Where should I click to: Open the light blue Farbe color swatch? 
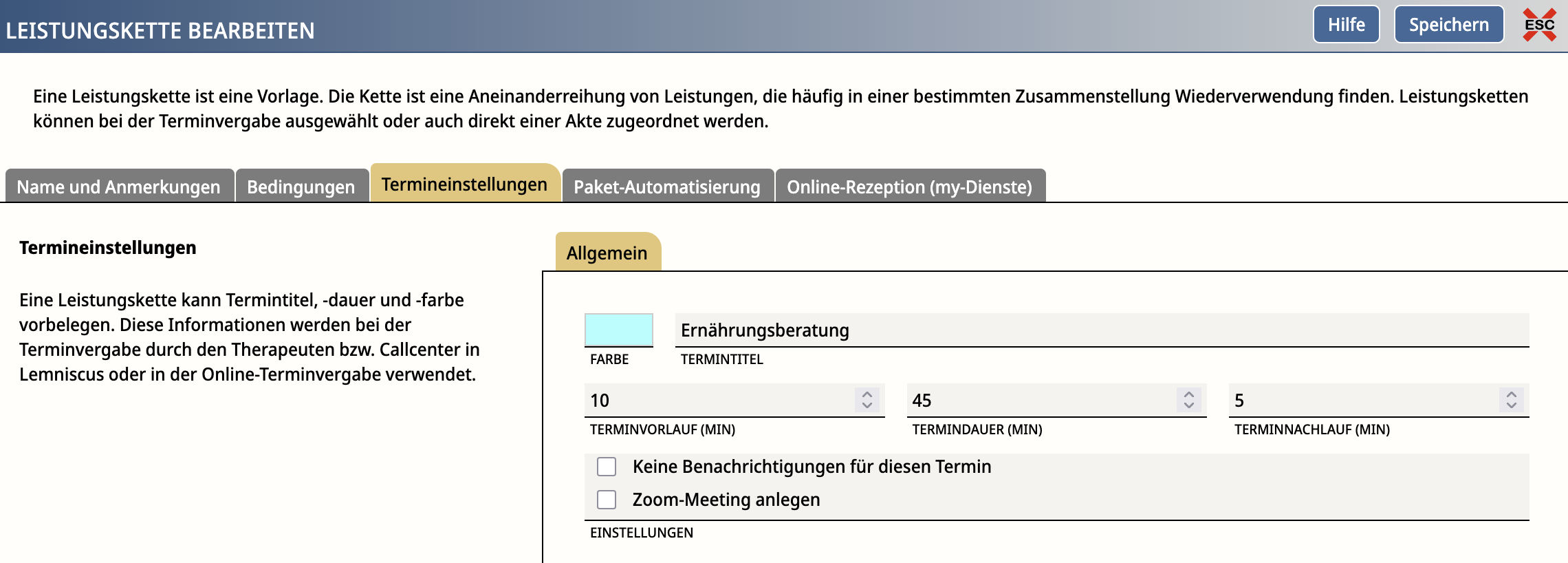pos(618,330)
